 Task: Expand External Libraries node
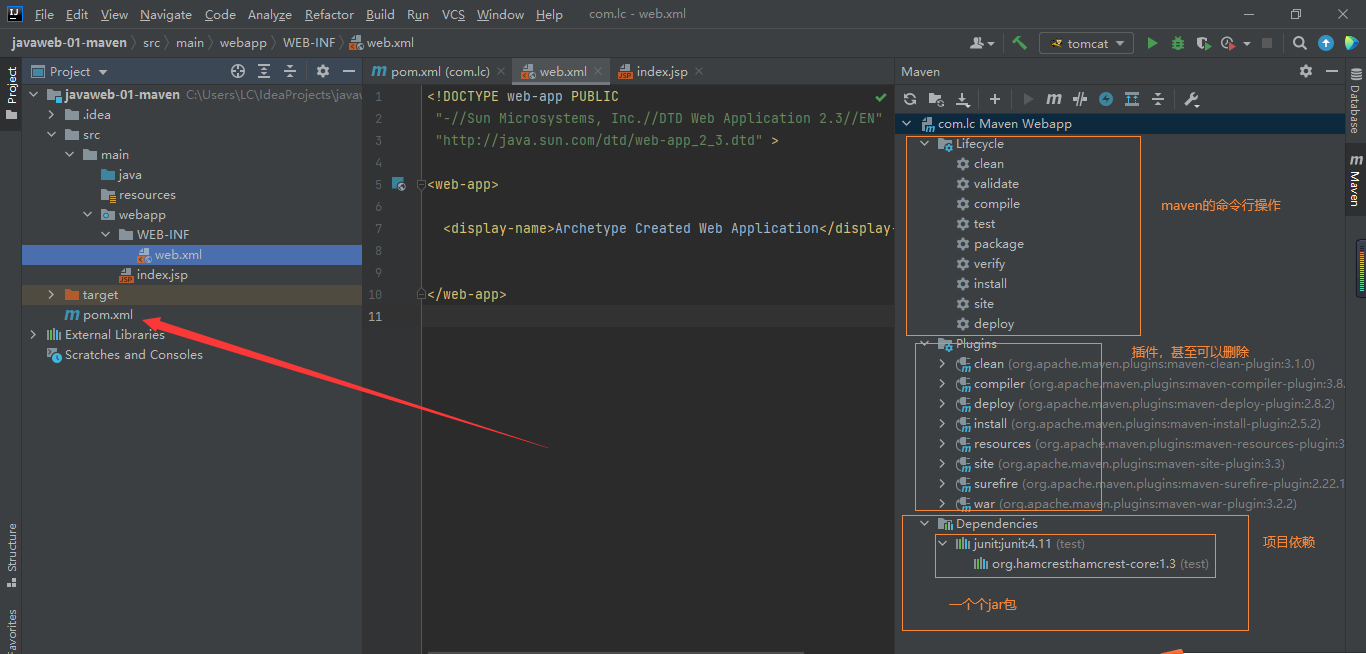click(34, 335)
